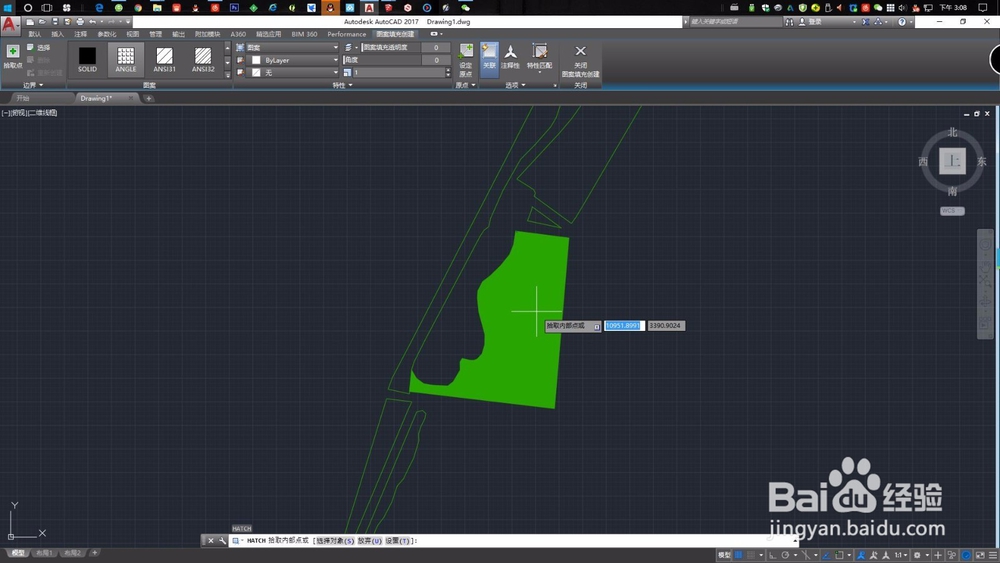1000x563 pixels.
Task: Expand the Boundaries (边界) panel
Action: 33,85
